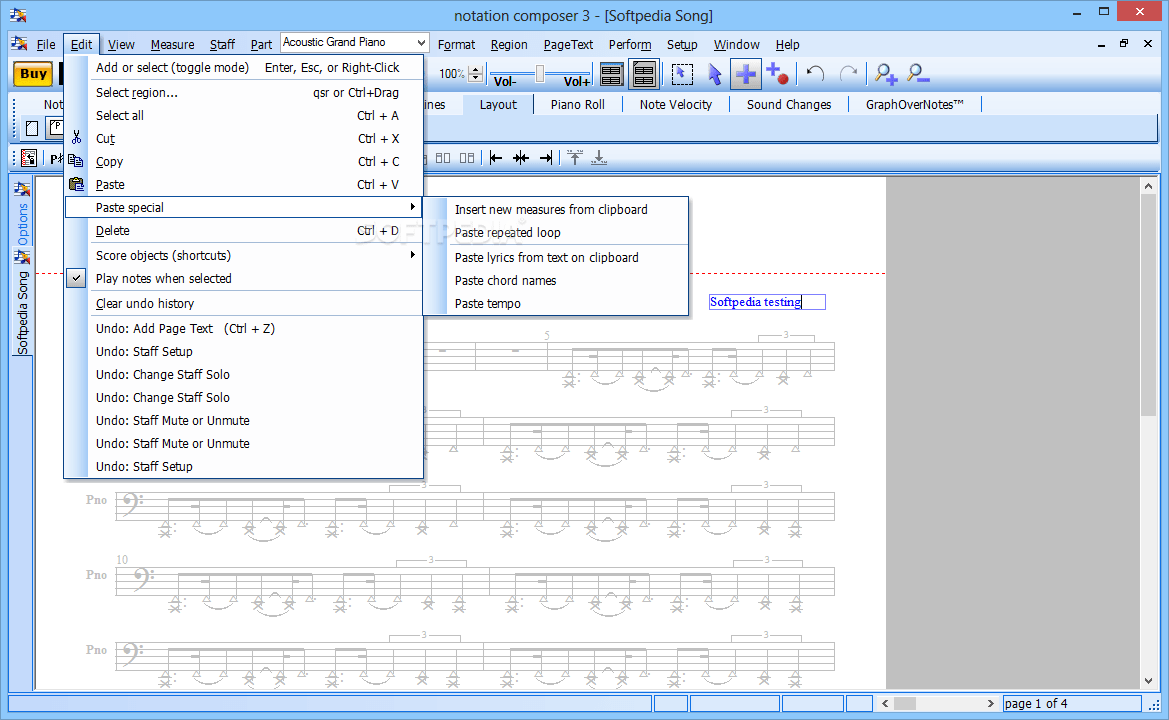
Task: Click the center align arrows icon
Action: [520, 158]
